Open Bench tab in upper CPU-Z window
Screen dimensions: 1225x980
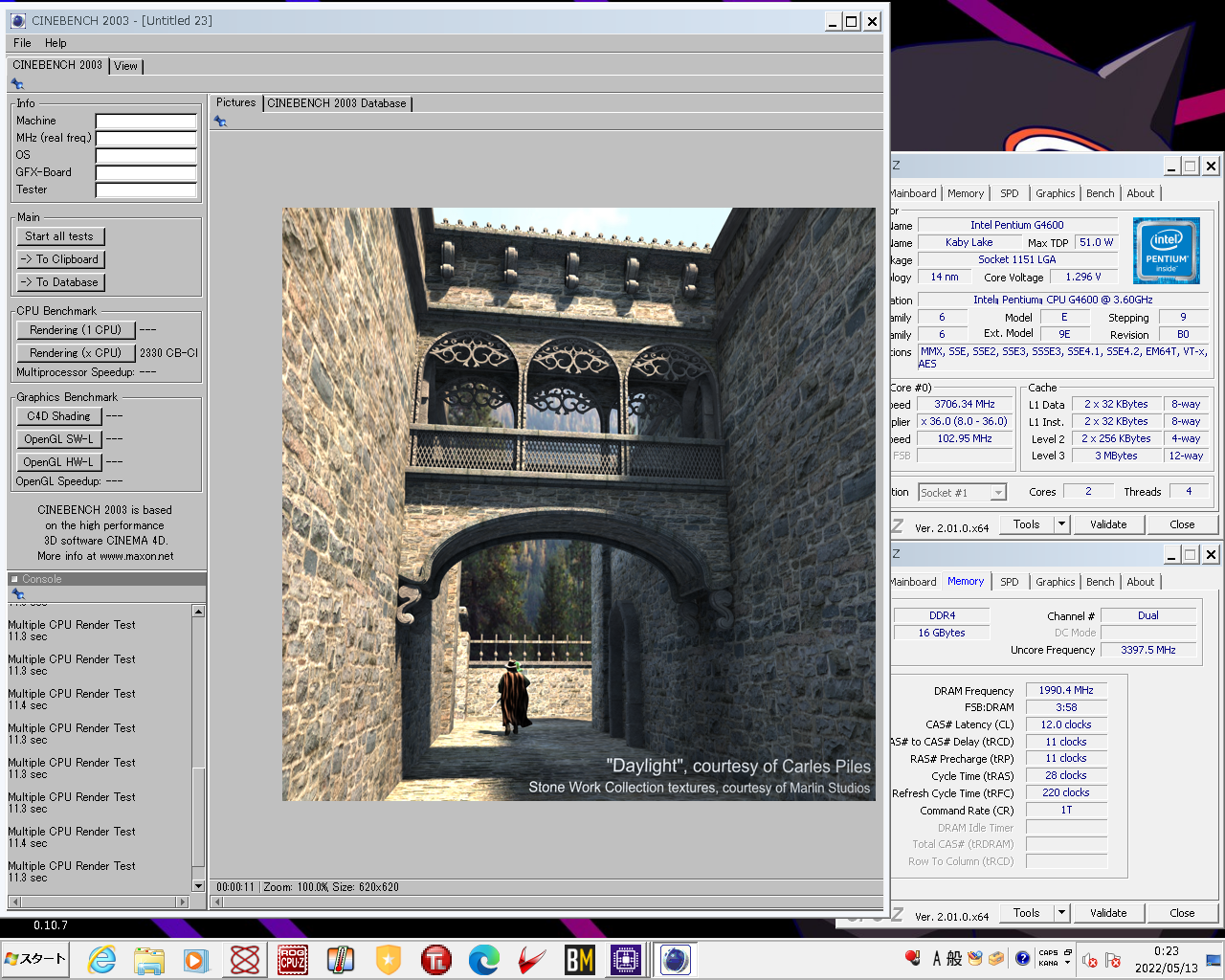pyautogui.click(x=1100, y=193)
